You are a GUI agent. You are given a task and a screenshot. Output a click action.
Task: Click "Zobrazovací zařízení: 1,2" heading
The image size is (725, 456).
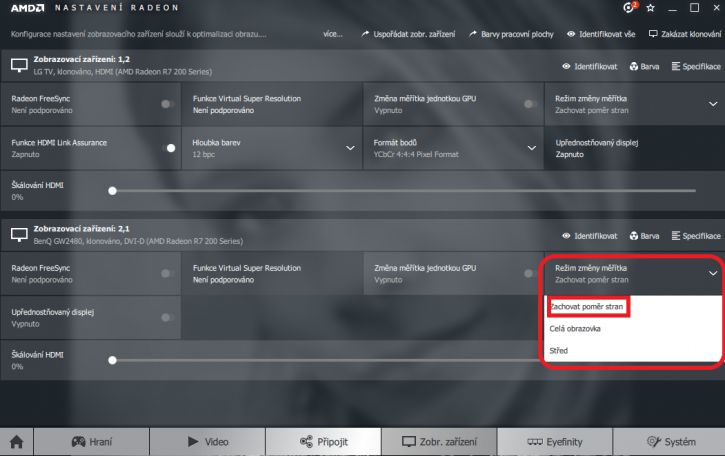tap(81, 59)
